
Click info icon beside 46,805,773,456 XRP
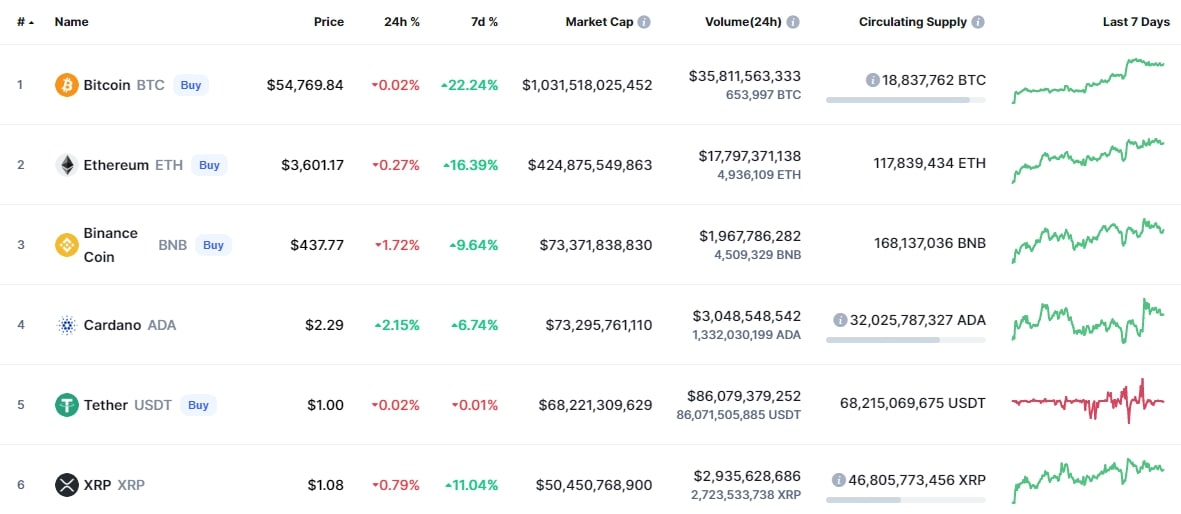pos(838,480)
